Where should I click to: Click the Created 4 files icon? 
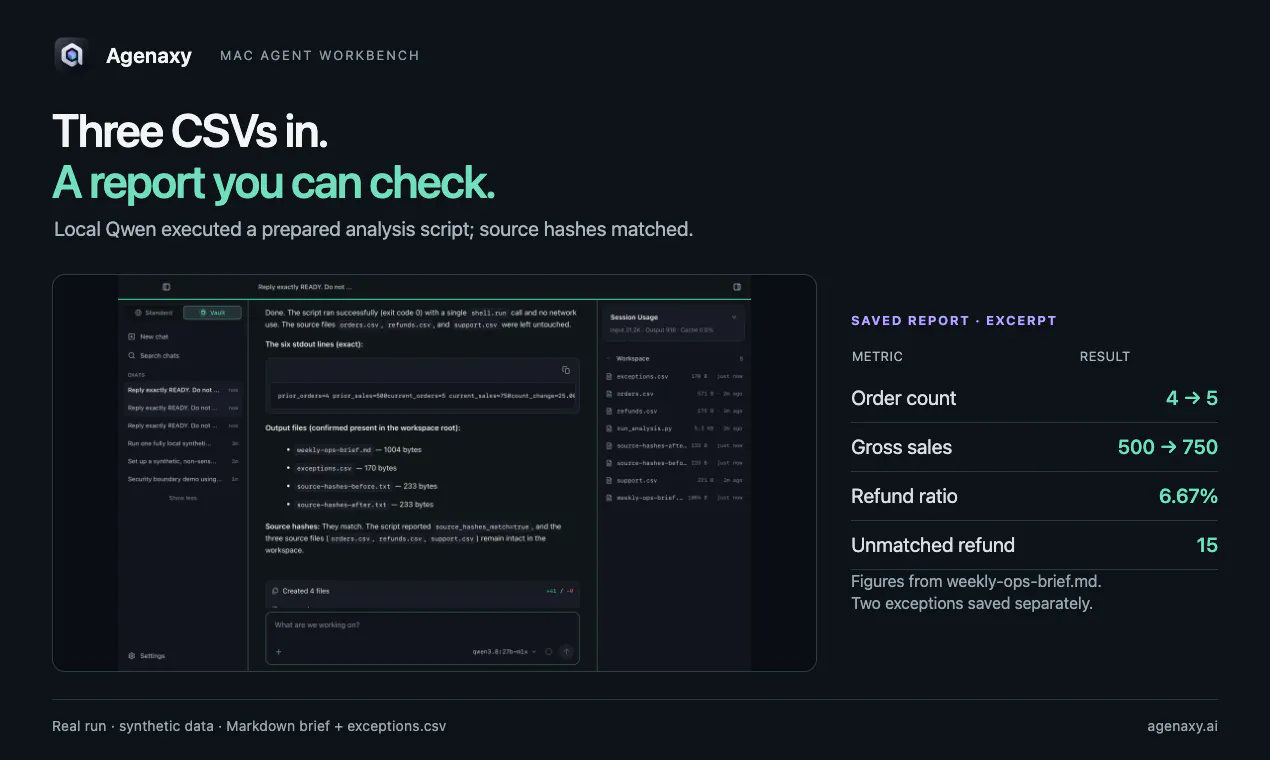[276, 591]
